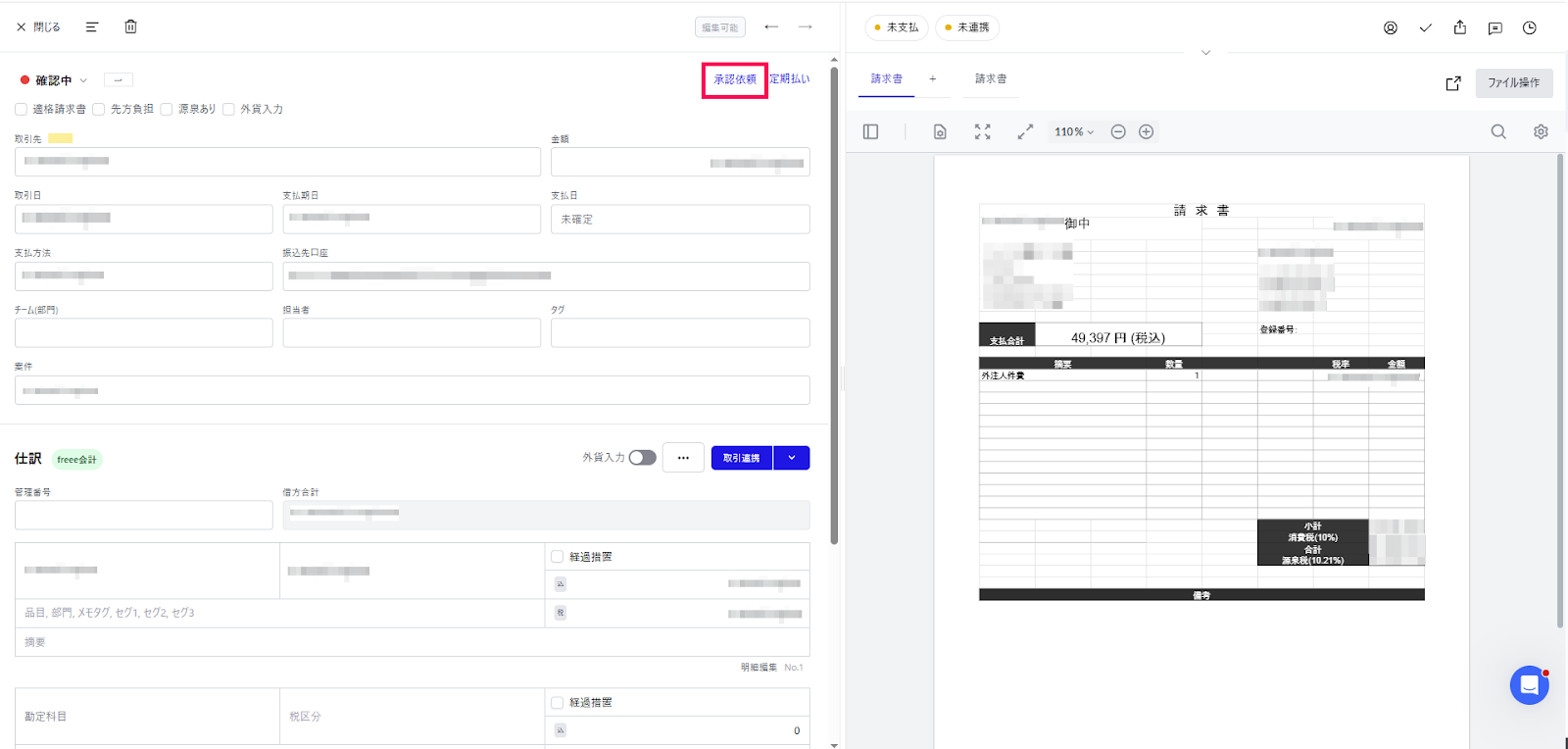Check the 先方負担 checkbox
The image size is (1568, 749).
(x=98, y=109)
